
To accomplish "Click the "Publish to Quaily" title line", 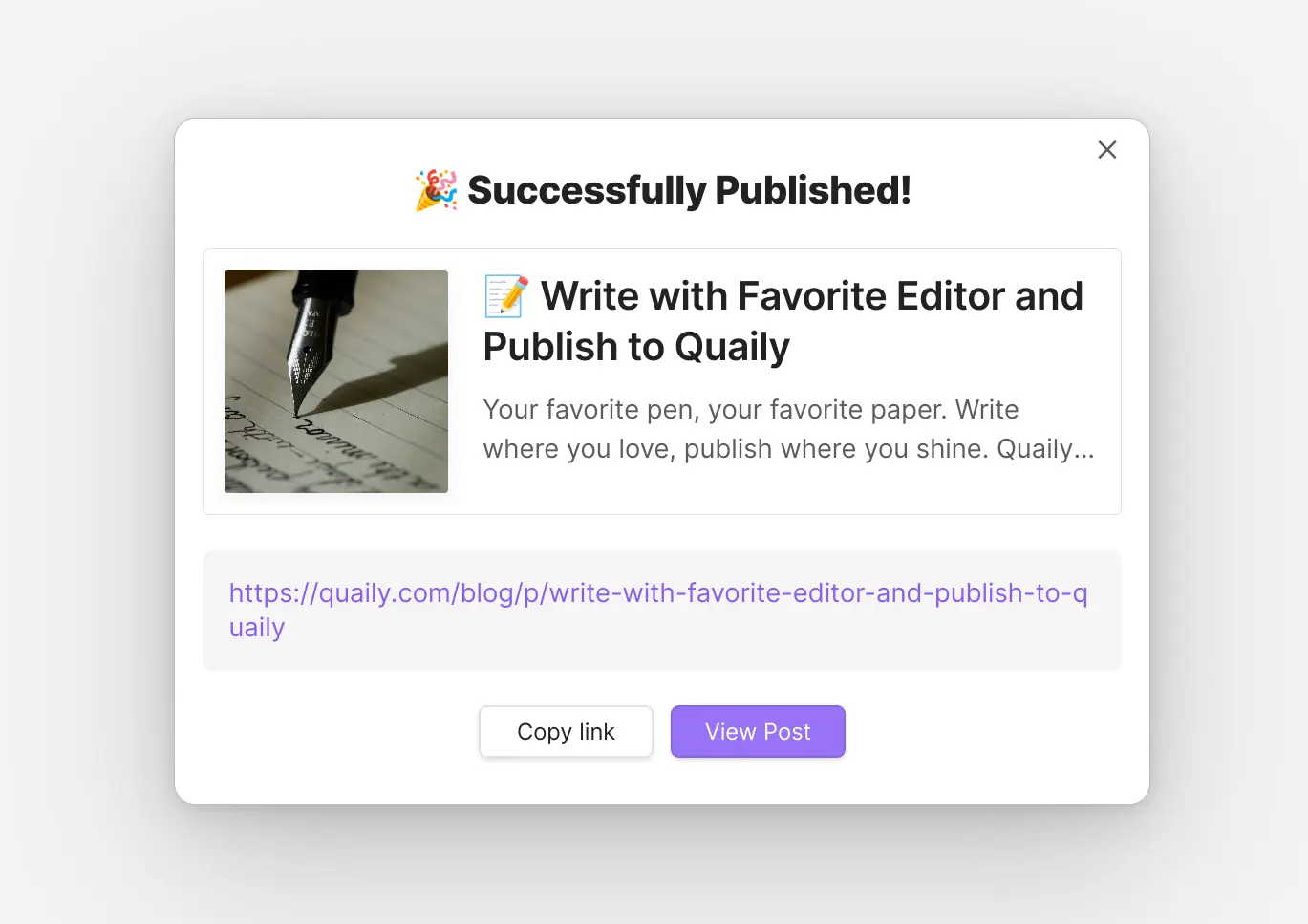I will [636, 347].
